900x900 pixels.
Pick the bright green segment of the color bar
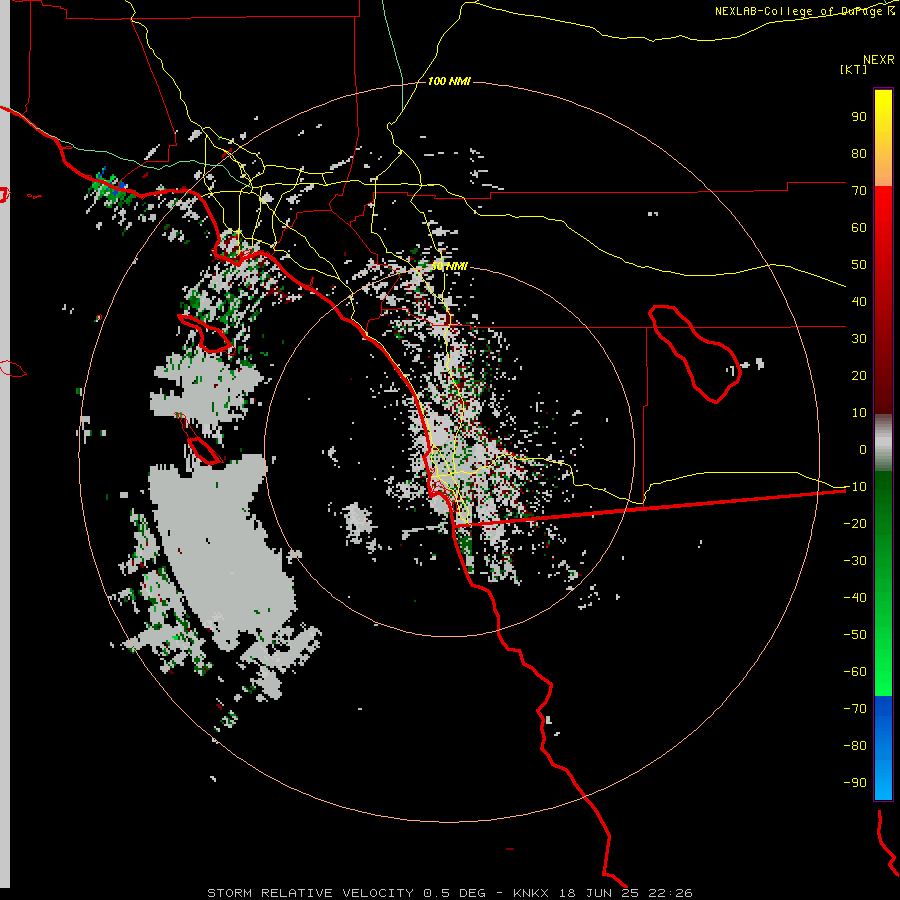tap(883, 660)
